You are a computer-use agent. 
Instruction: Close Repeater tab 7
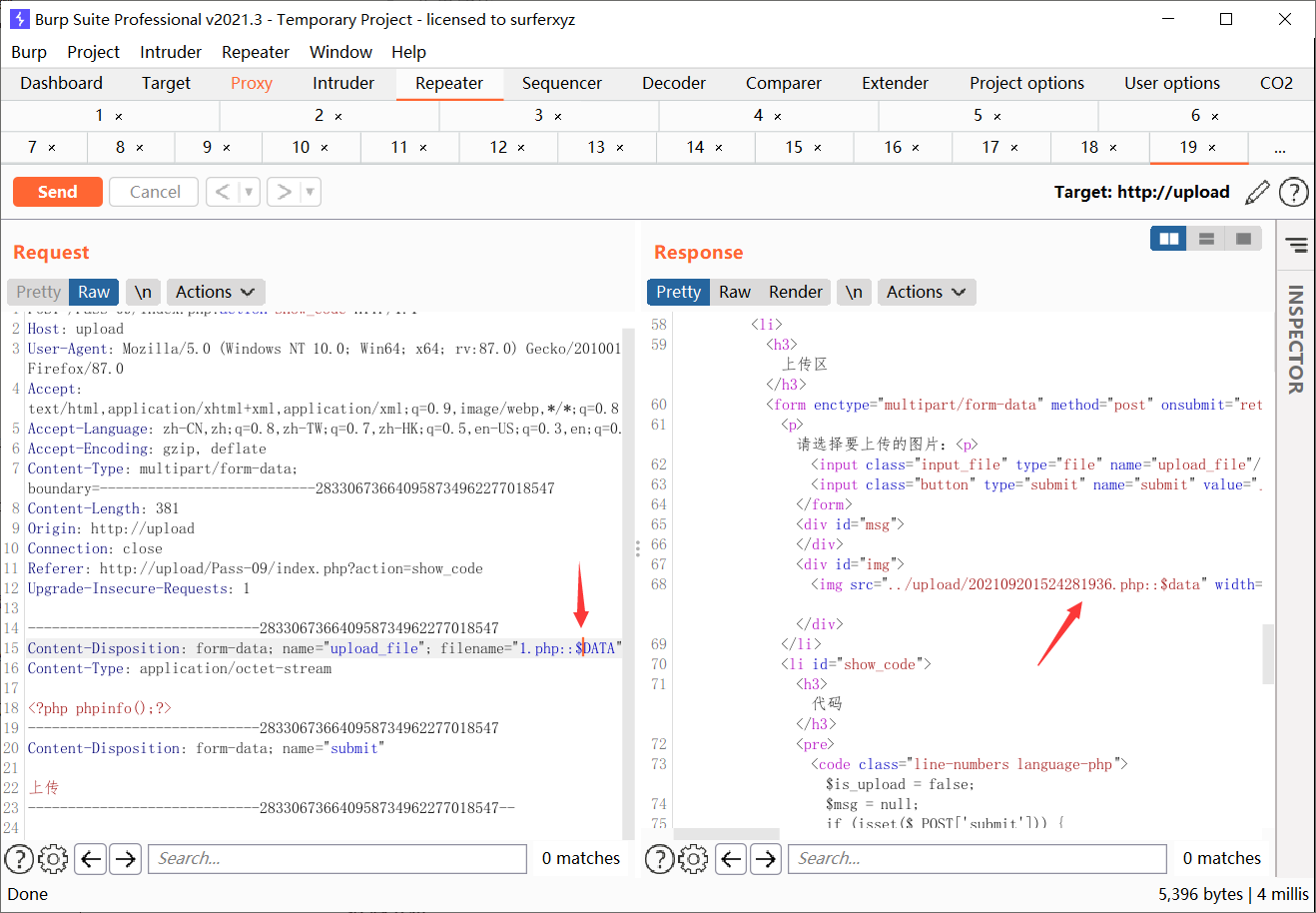[x=52, y=148]
